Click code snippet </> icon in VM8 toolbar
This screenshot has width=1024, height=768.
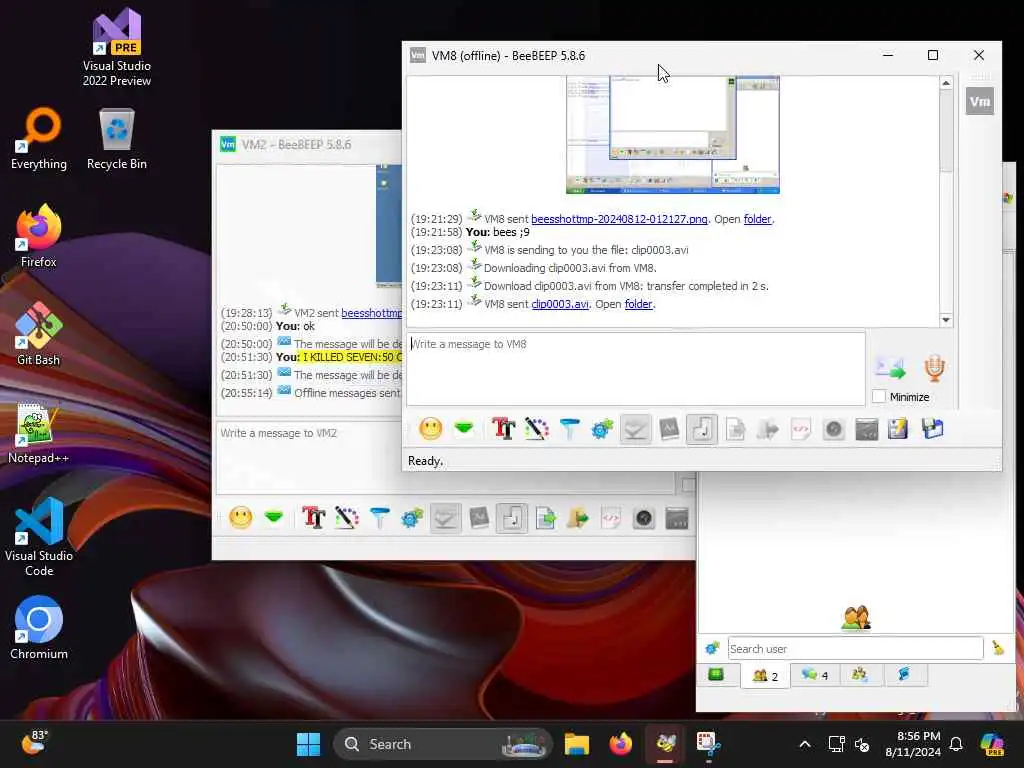[x=801, y=429]
